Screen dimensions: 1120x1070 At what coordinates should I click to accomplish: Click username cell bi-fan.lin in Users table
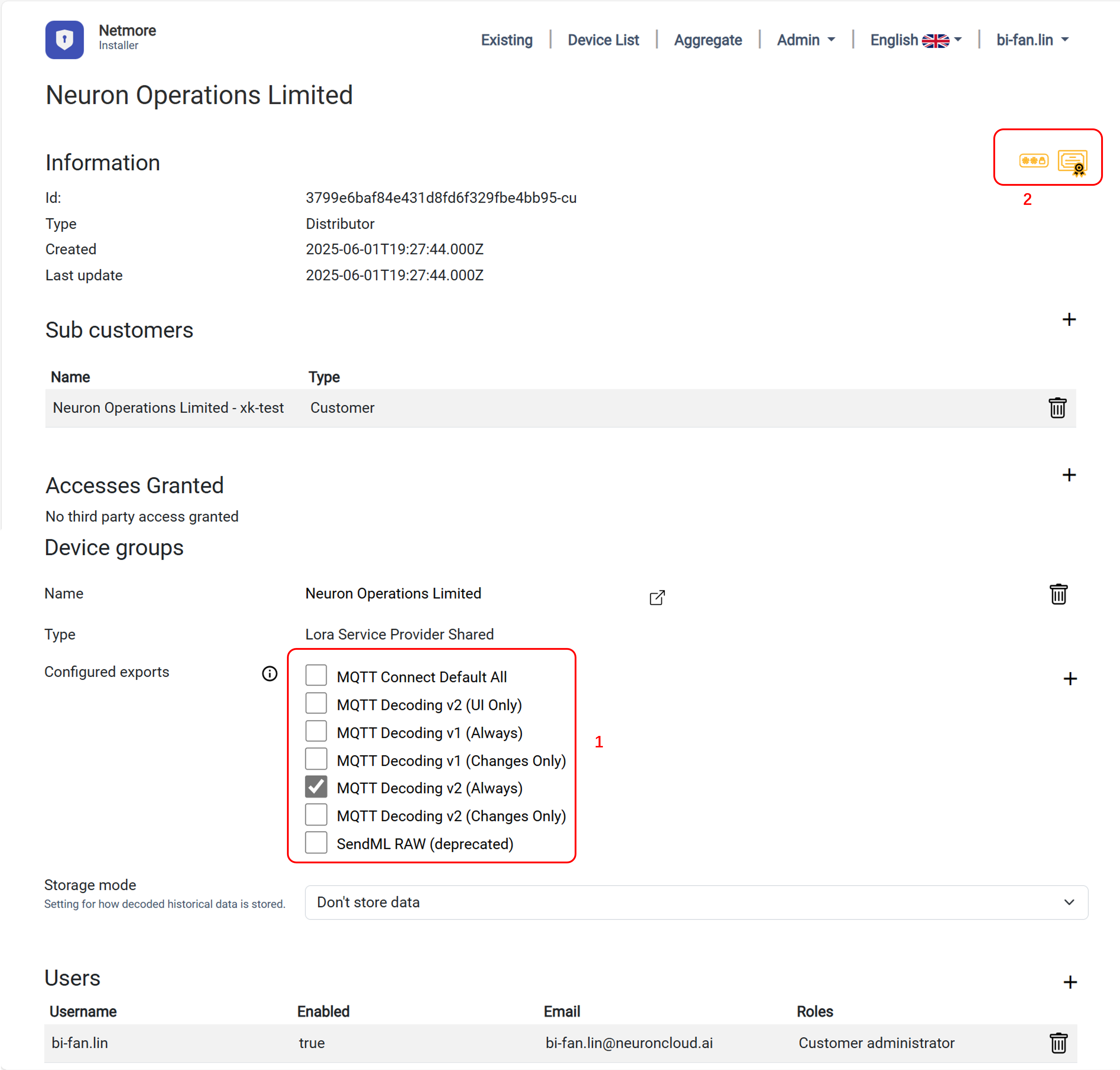pyautogui.click(x=80, y=1043)
